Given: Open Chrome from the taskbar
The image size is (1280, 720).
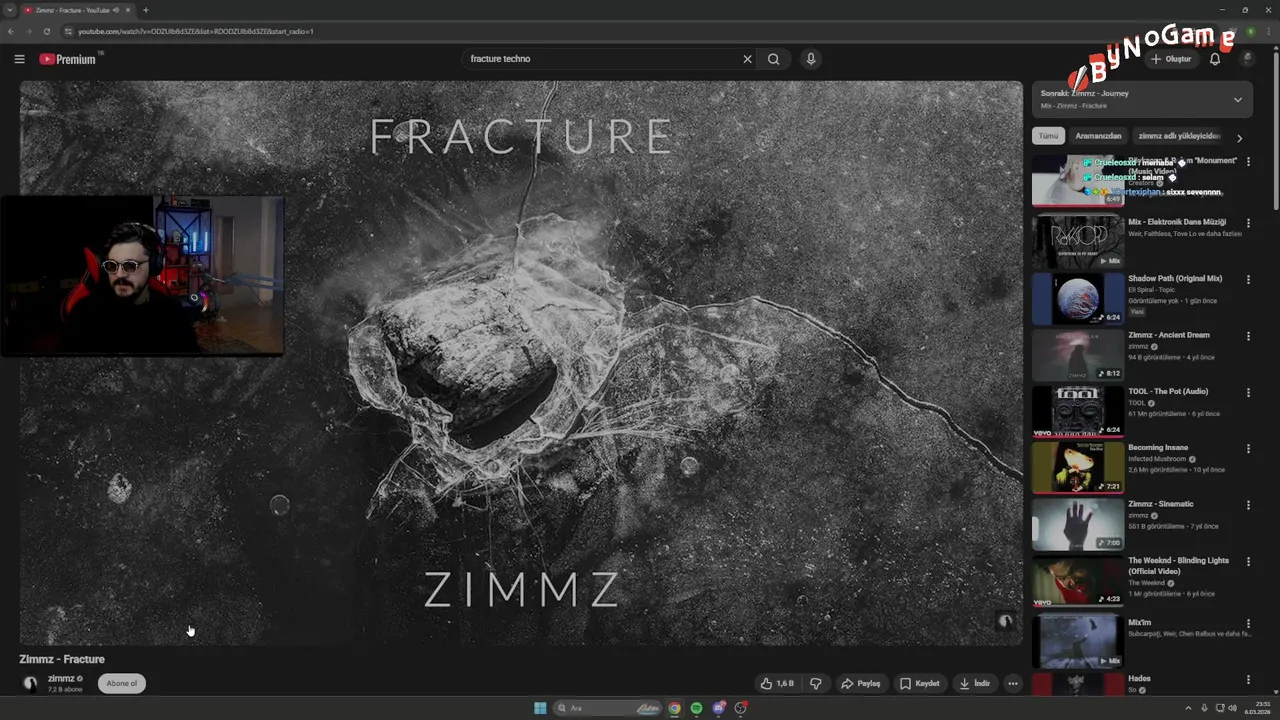Looking at the screenshot, I should (675, 708).
